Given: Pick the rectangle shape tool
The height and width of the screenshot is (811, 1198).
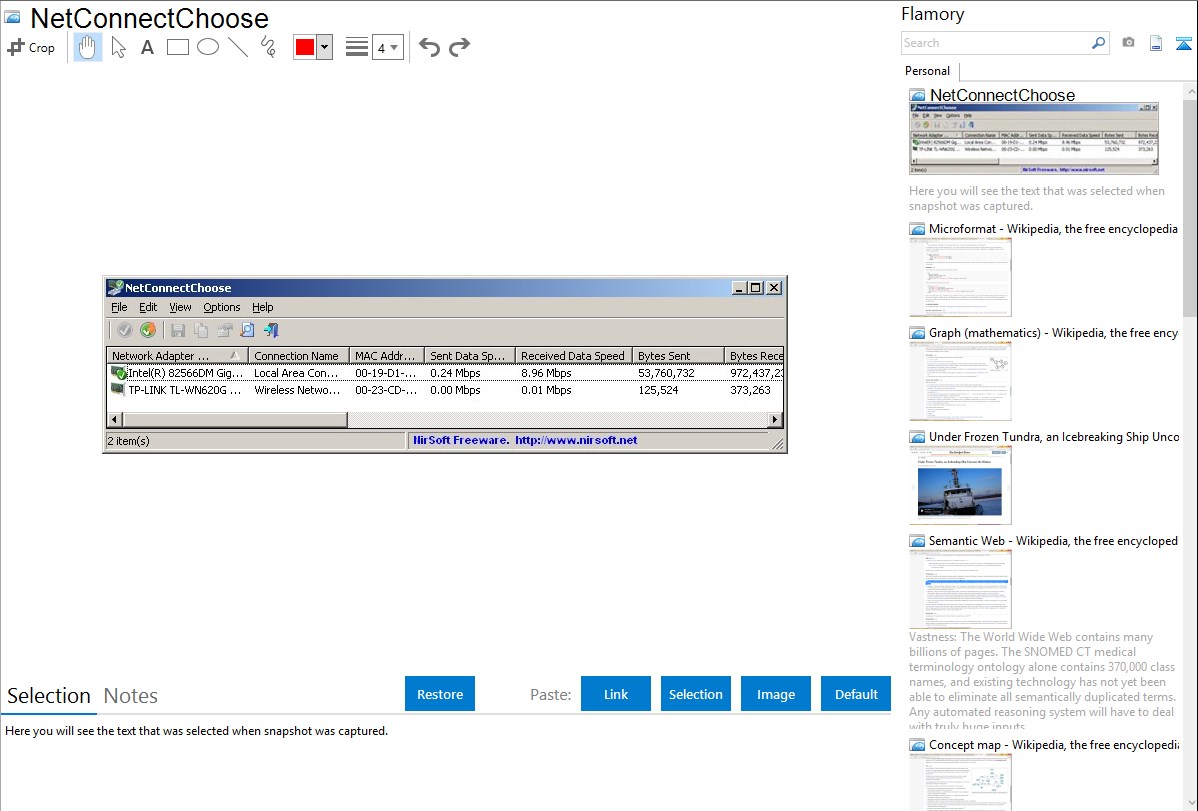Looking at the screenshot, I should pos(177,47).
